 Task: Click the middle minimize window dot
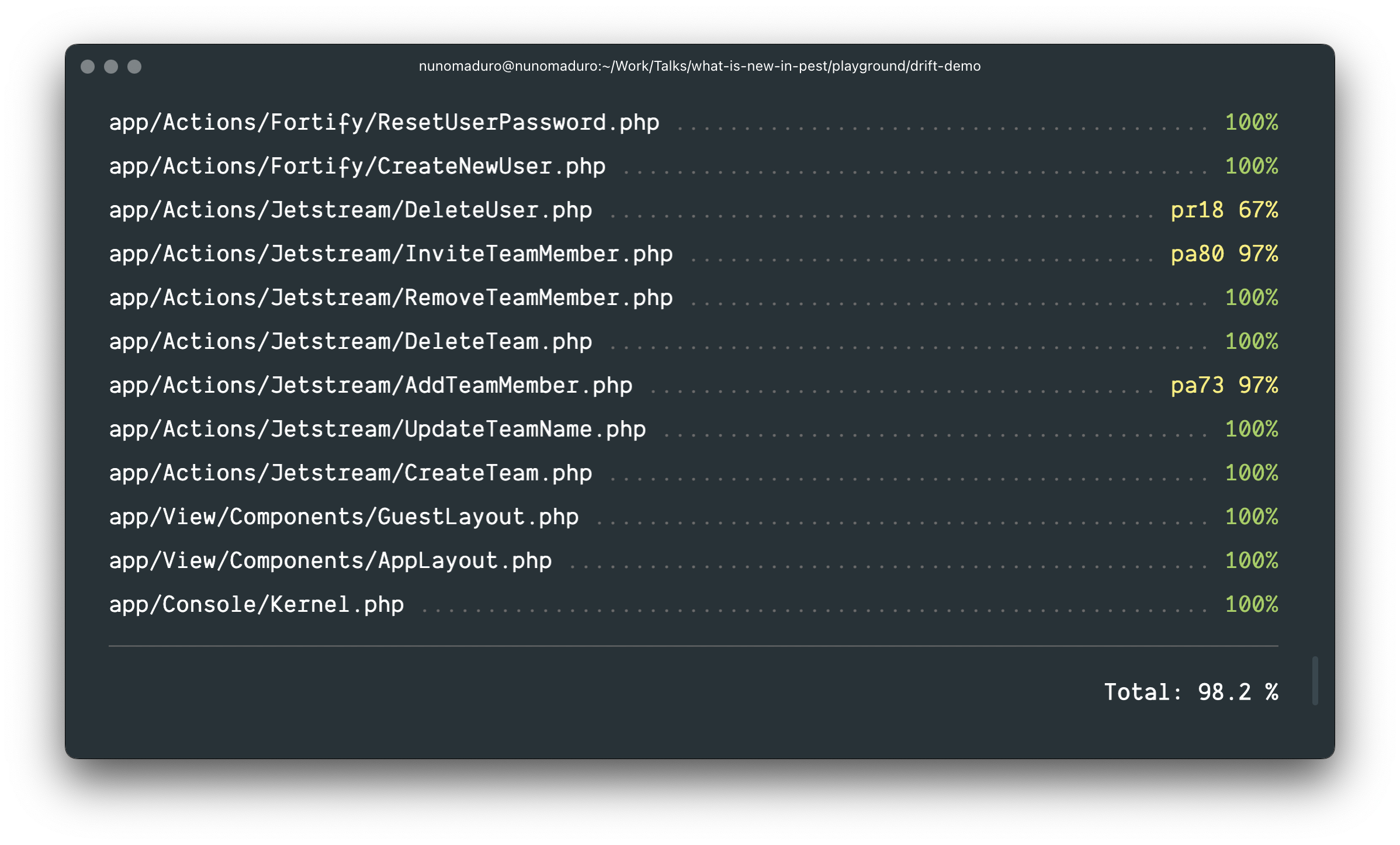click(111, 67)
